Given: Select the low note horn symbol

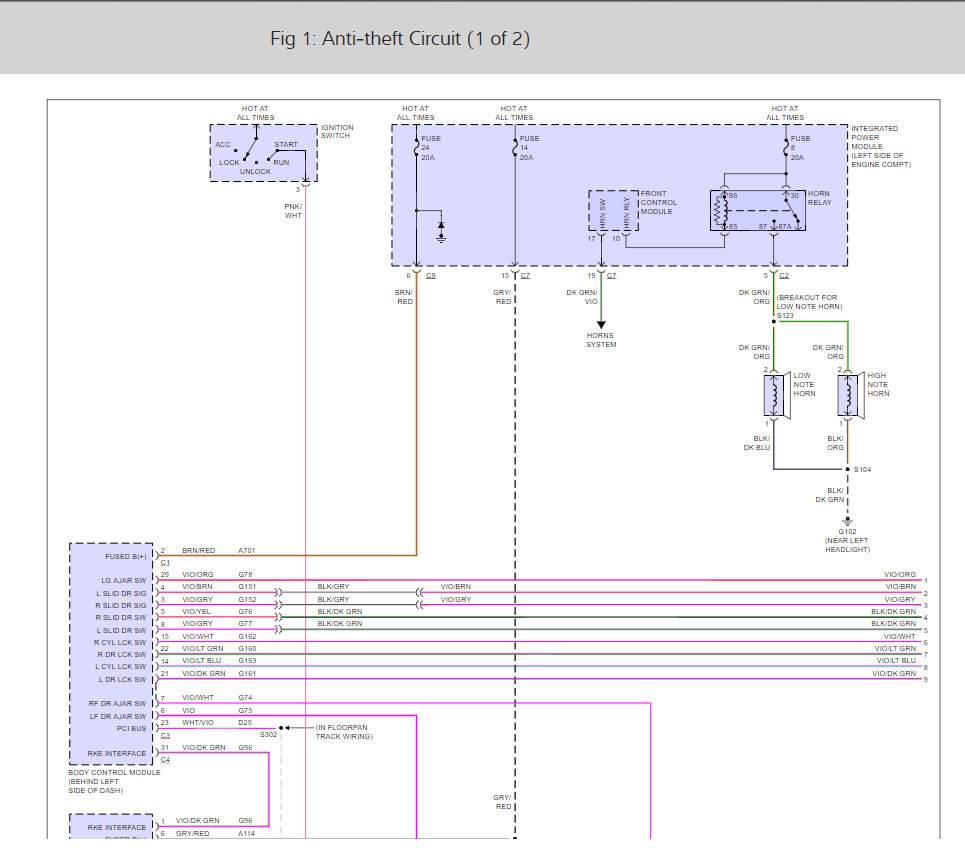Looking at the screenshot, I should [x=777, y=397].
